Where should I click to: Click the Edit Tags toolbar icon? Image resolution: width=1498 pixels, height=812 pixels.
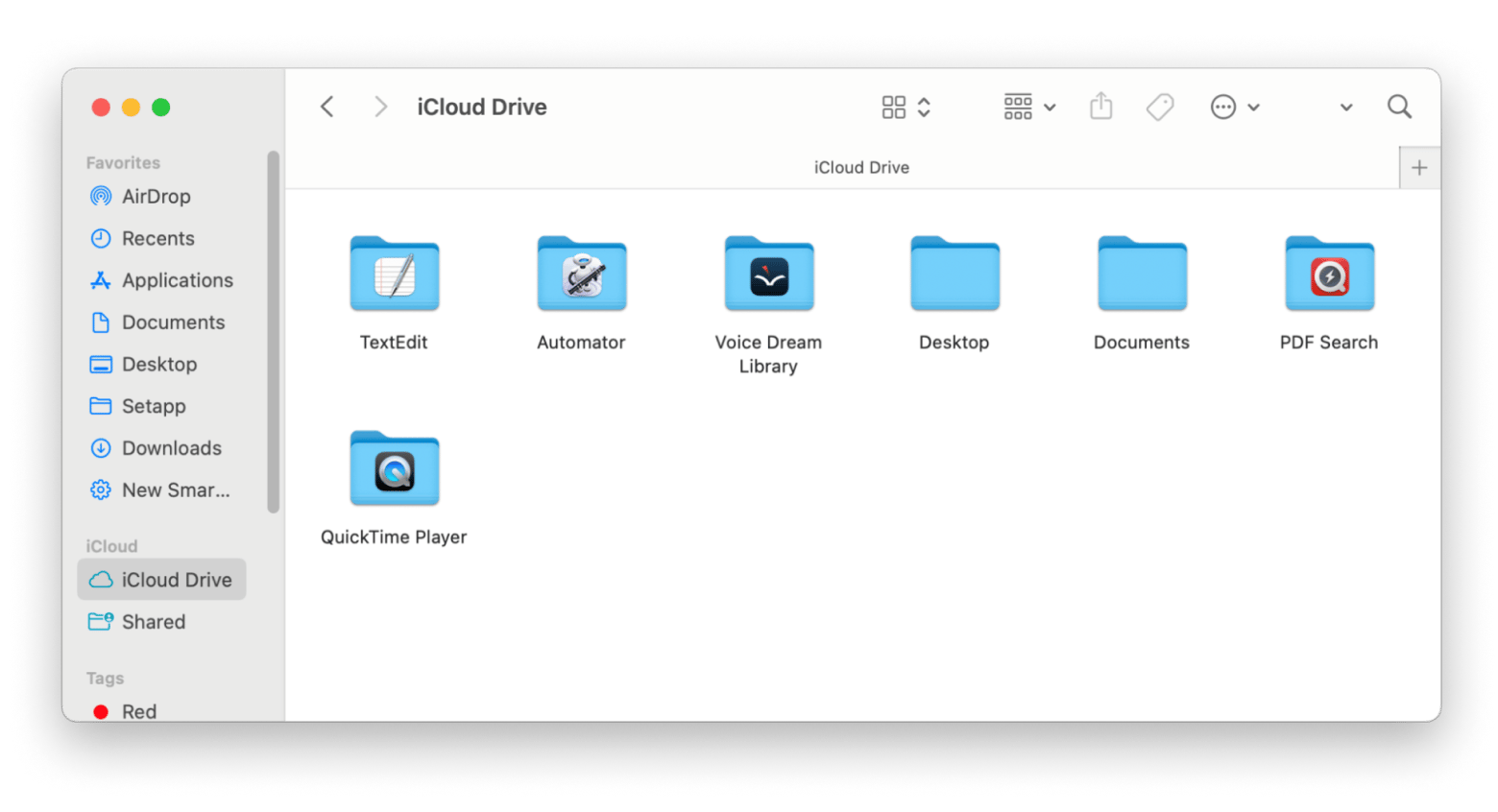(1160, 107)
